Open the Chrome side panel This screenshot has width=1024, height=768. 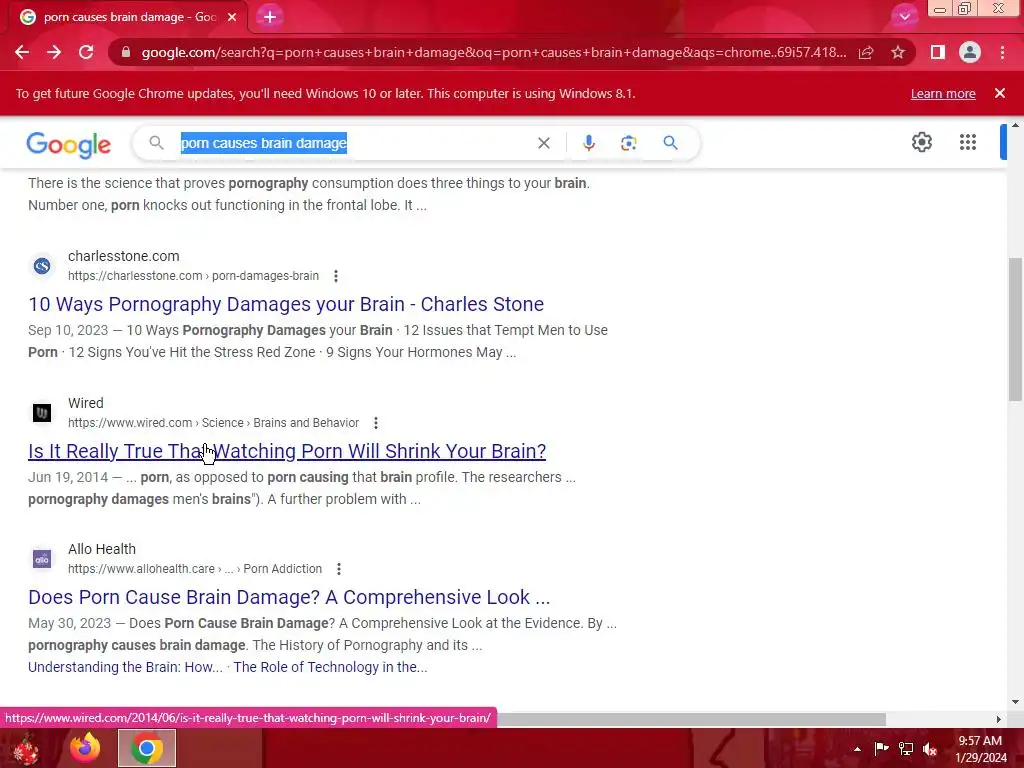click(x=938, y=52)
